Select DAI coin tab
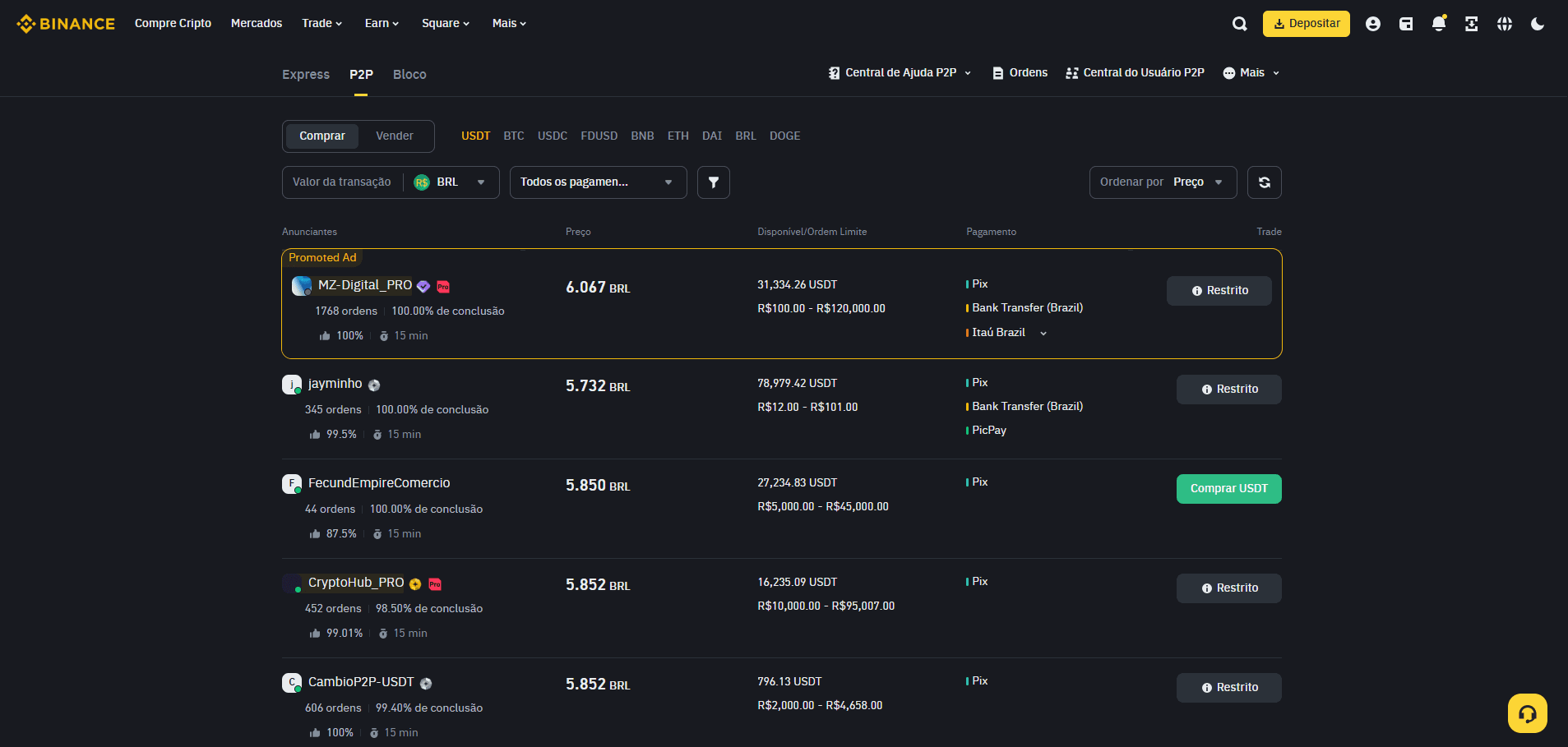This screenshot has width=1568, height=747. pyautogui.click(x=712, y=136)
